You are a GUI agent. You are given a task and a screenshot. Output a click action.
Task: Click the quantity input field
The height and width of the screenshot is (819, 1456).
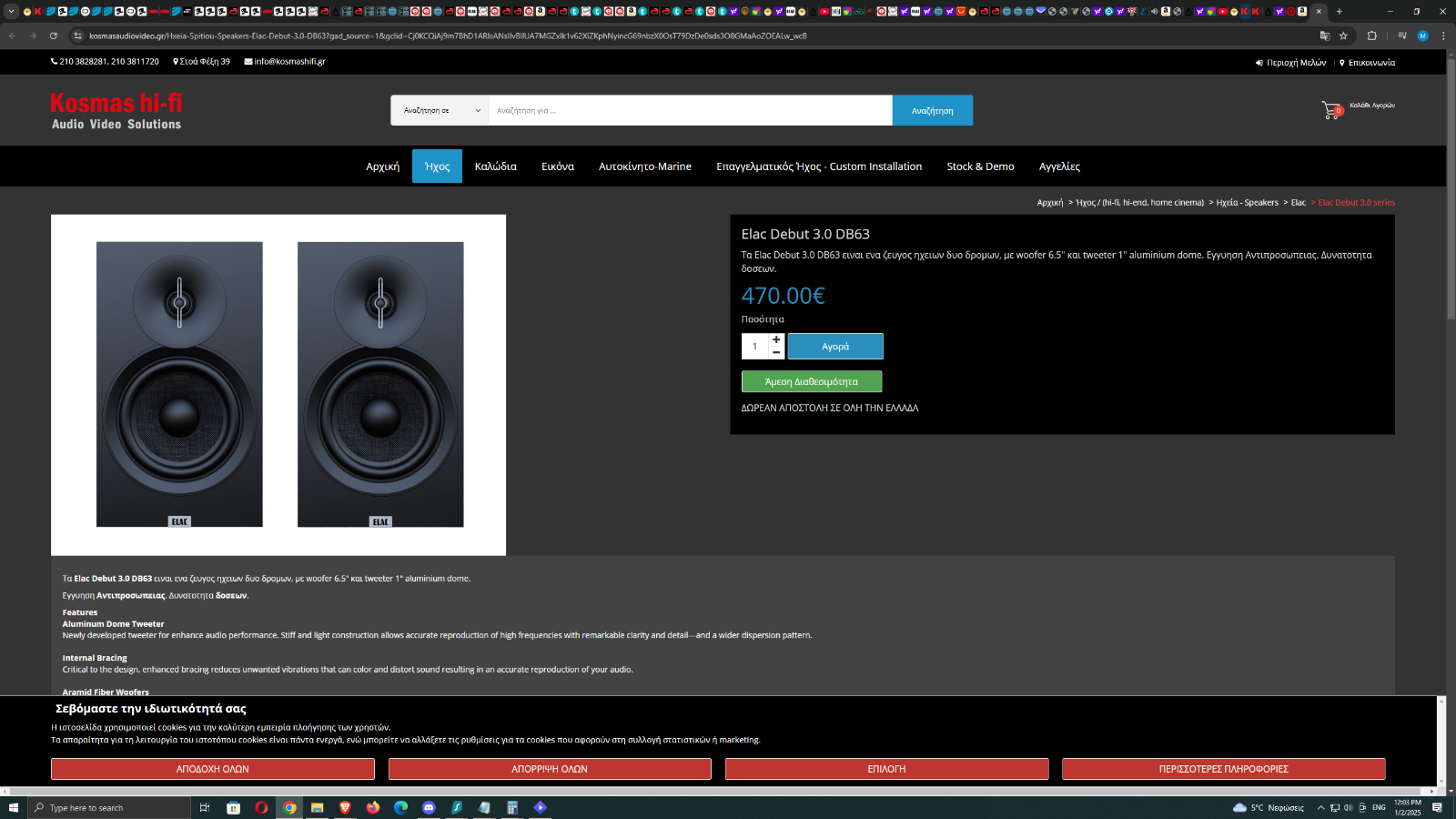[755, 347]
